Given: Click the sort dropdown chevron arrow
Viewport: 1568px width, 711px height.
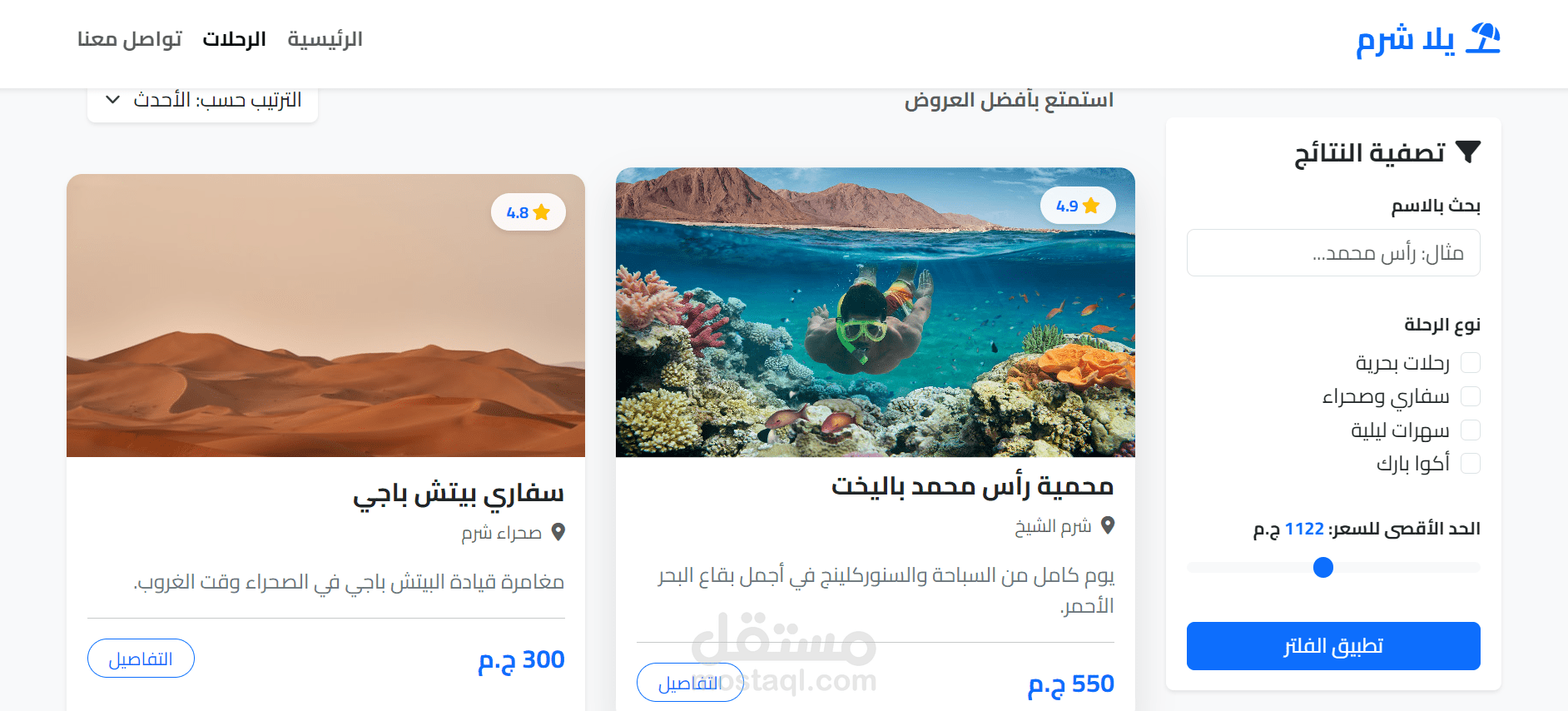Looking at the screenshot, I should pos(112,100).
